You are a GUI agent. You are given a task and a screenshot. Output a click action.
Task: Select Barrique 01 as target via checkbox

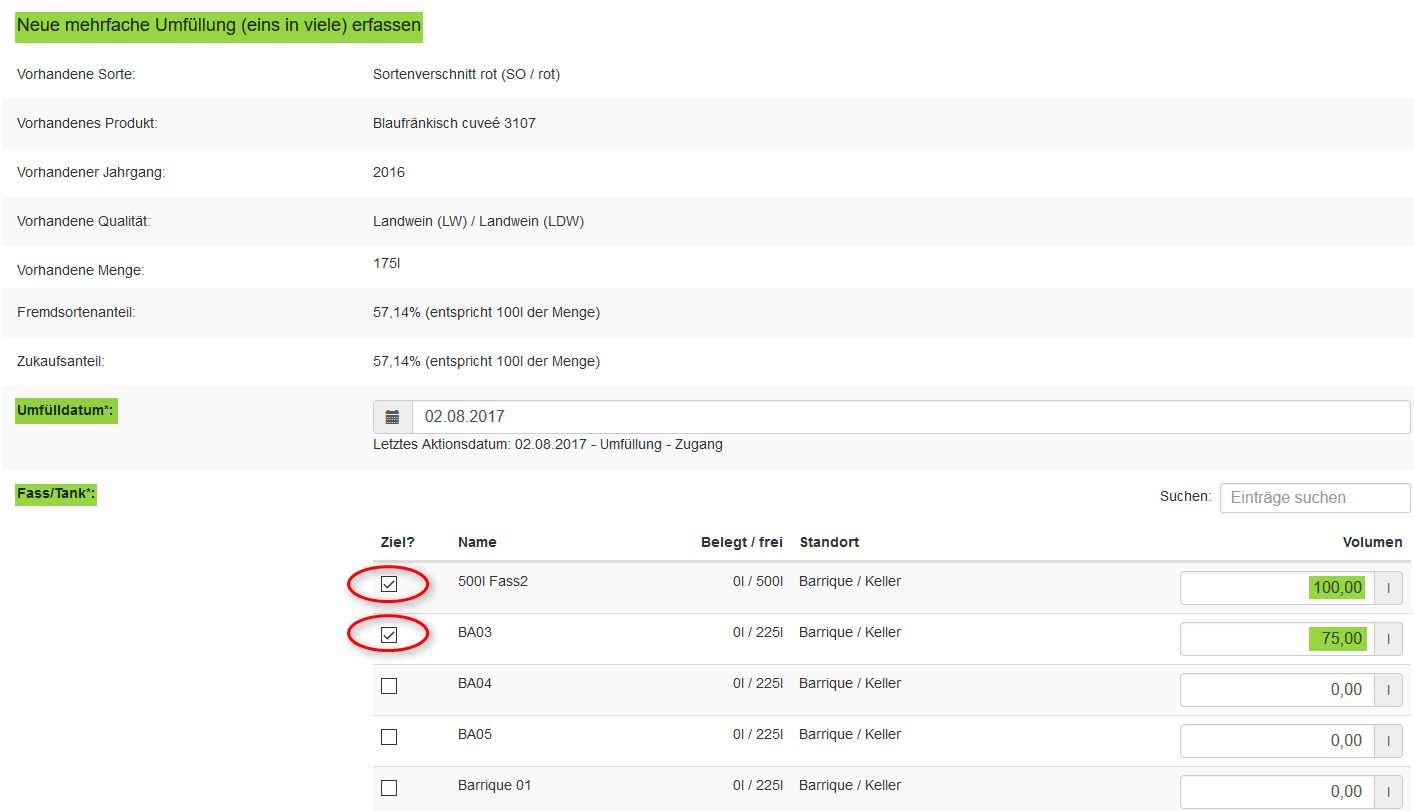point(389,788)
